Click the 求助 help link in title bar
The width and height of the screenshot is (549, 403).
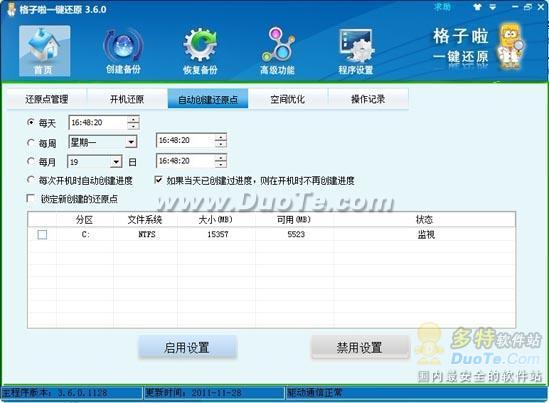[442, 7]
